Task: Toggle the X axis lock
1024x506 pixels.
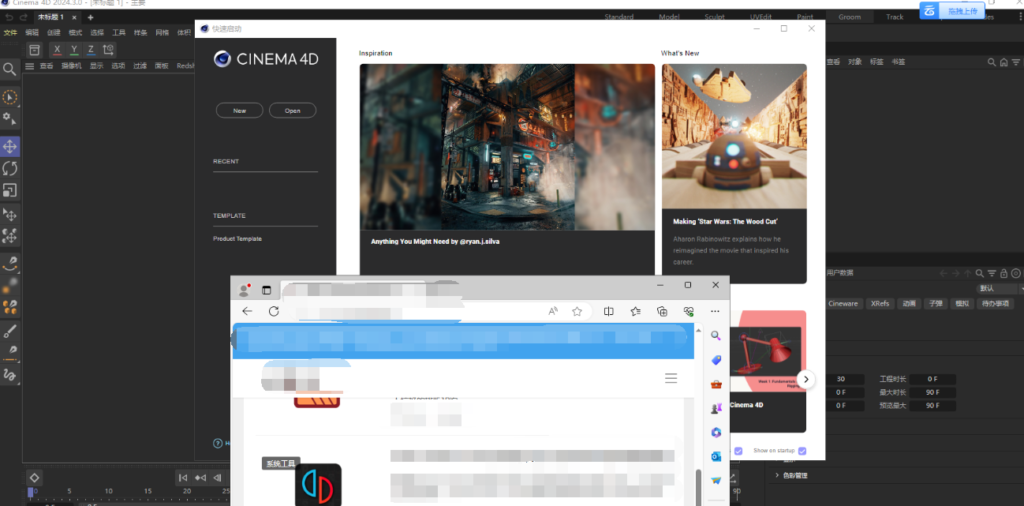Action: [57, 50]
